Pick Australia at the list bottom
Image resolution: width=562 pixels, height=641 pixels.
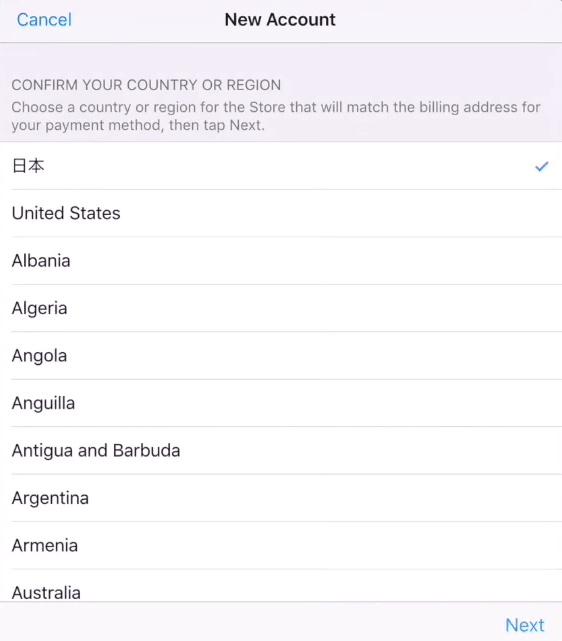pyautogui.click(x=281, y=585)
